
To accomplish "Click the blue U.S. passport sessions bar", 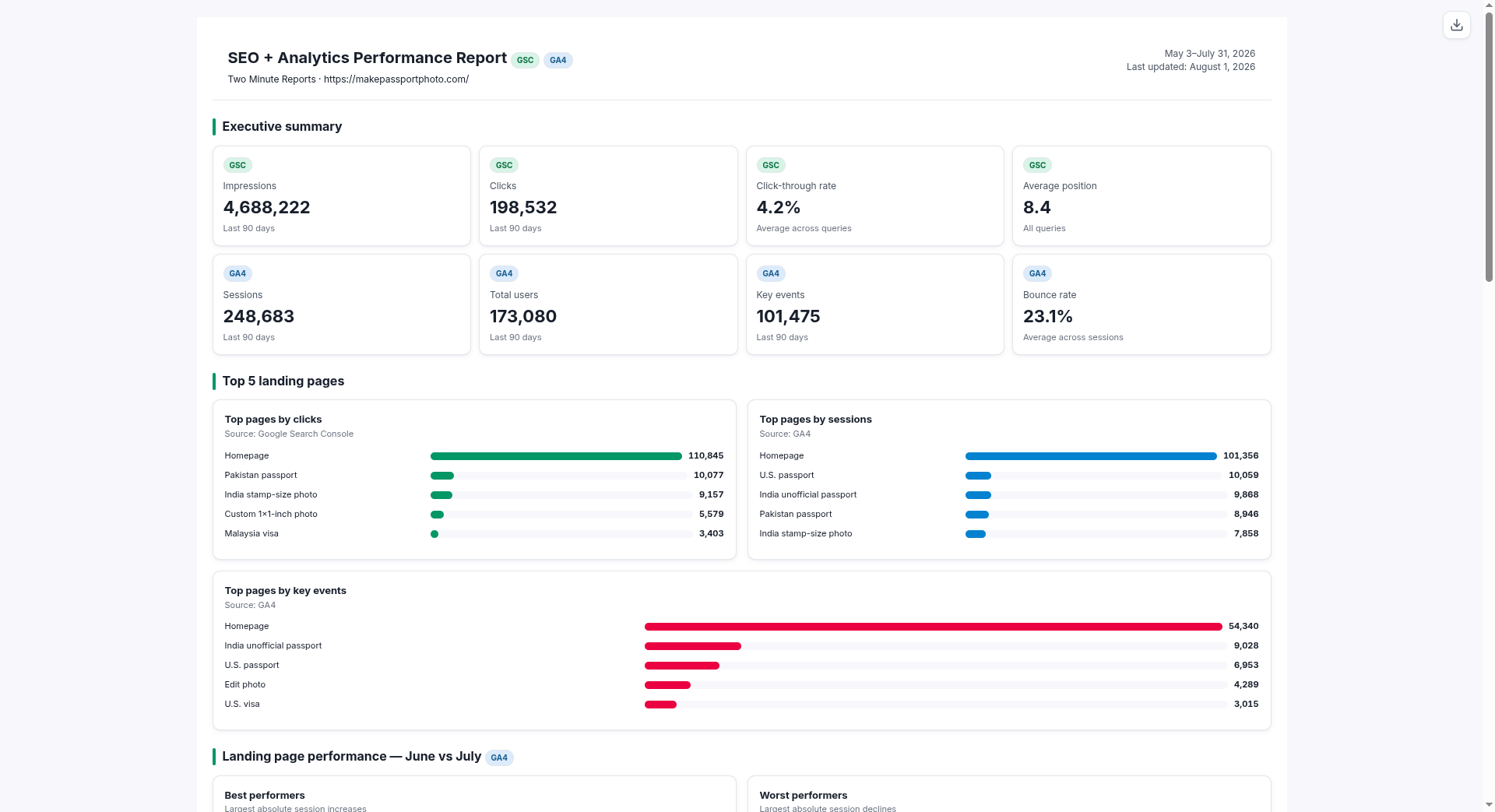I will (978, 476).
